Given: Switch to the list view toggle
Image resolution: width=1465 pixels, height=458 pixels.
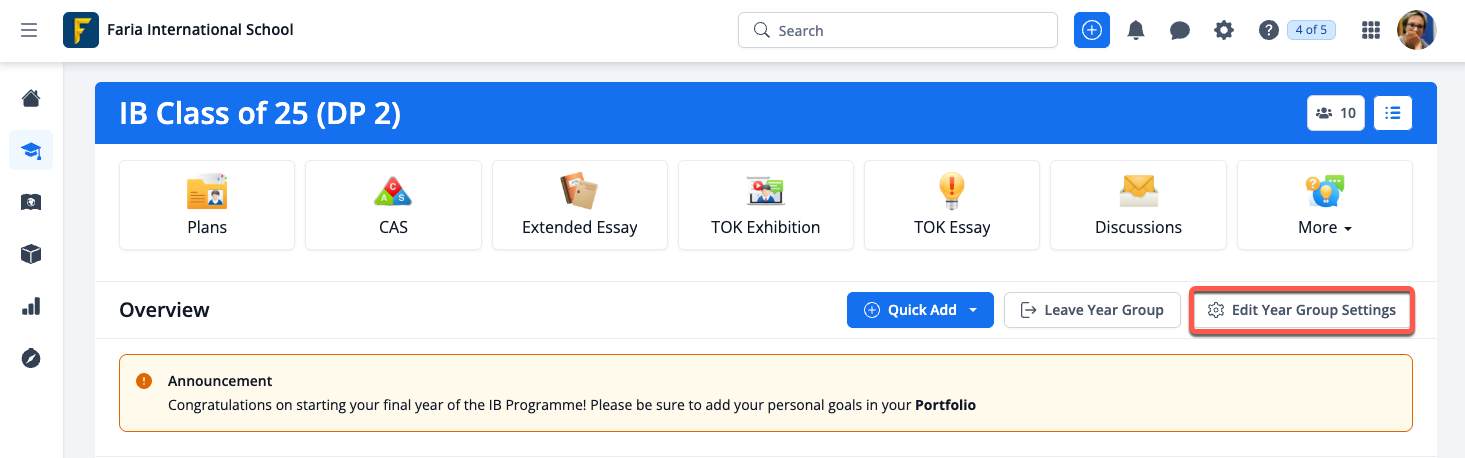Looking at the screenshot, I should coord(1393,113).
